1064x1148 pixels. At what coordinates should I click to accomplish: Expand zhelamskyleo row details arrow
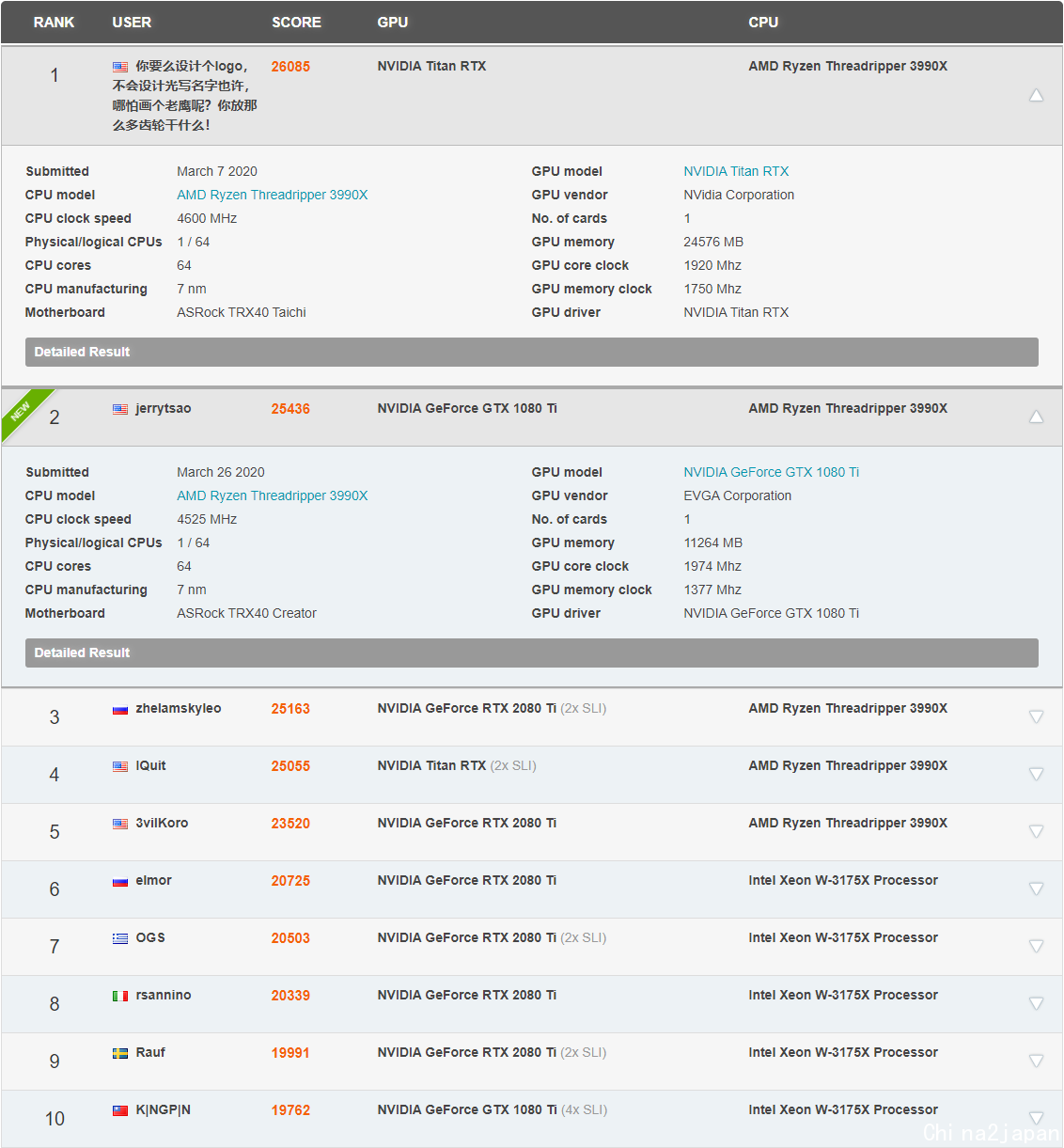coord(1036,716)
